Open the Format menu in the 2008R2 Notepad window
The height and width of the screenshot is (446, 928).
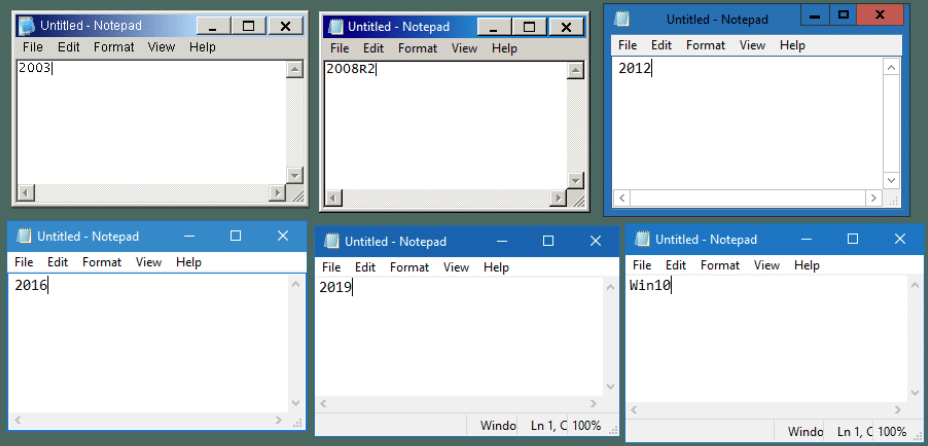[417, 48]
